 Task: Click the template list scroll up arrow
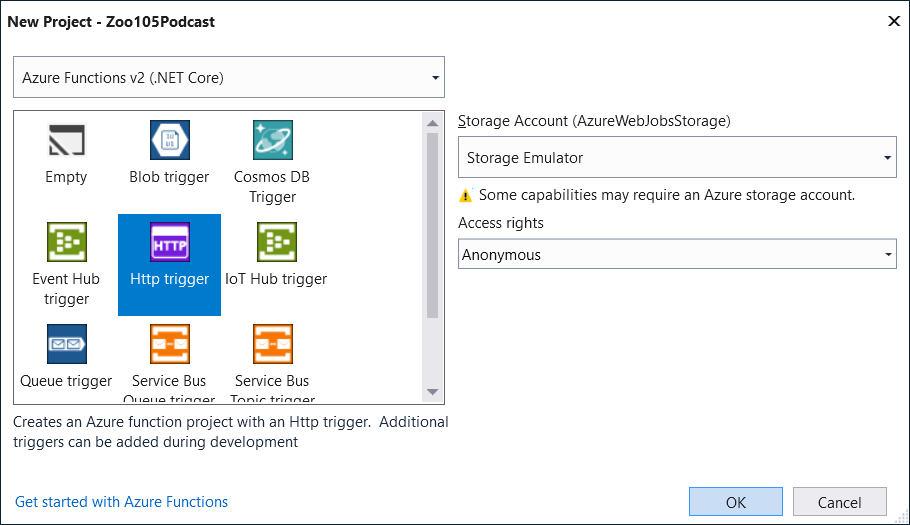[432, 123]
